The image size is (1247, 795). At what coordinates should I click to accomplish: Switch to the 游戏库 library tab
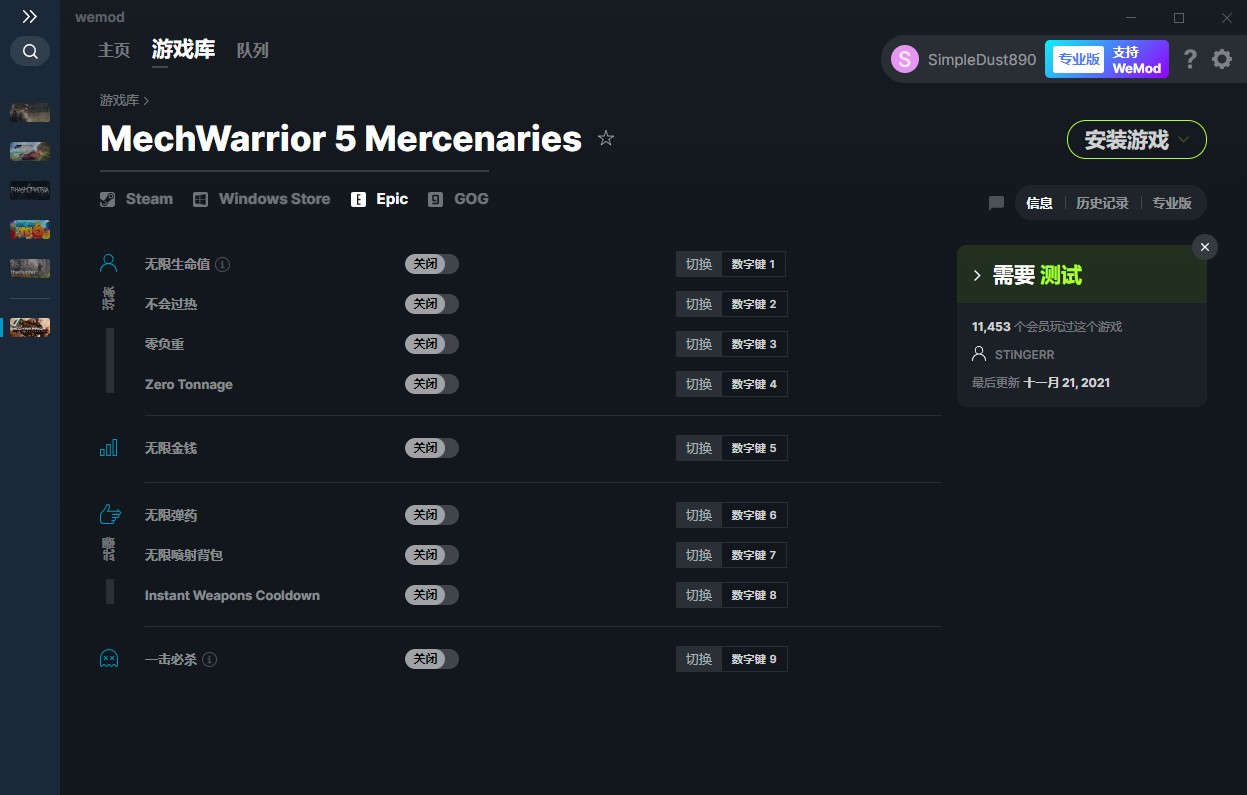183,50
